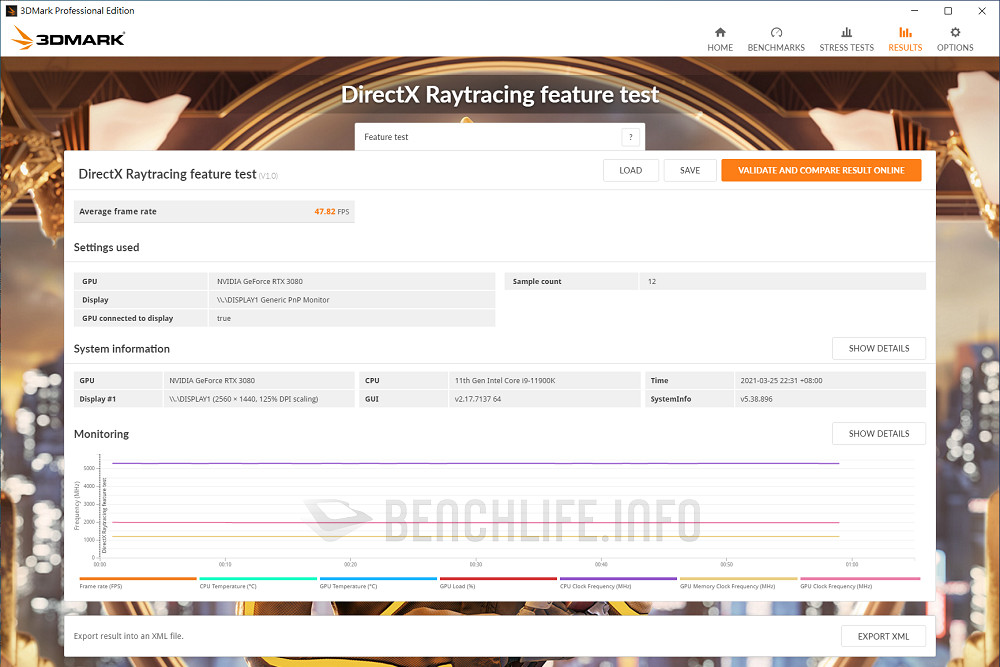
Task: Open Feature test help with the question mark
Action: [x=630, y=136]
